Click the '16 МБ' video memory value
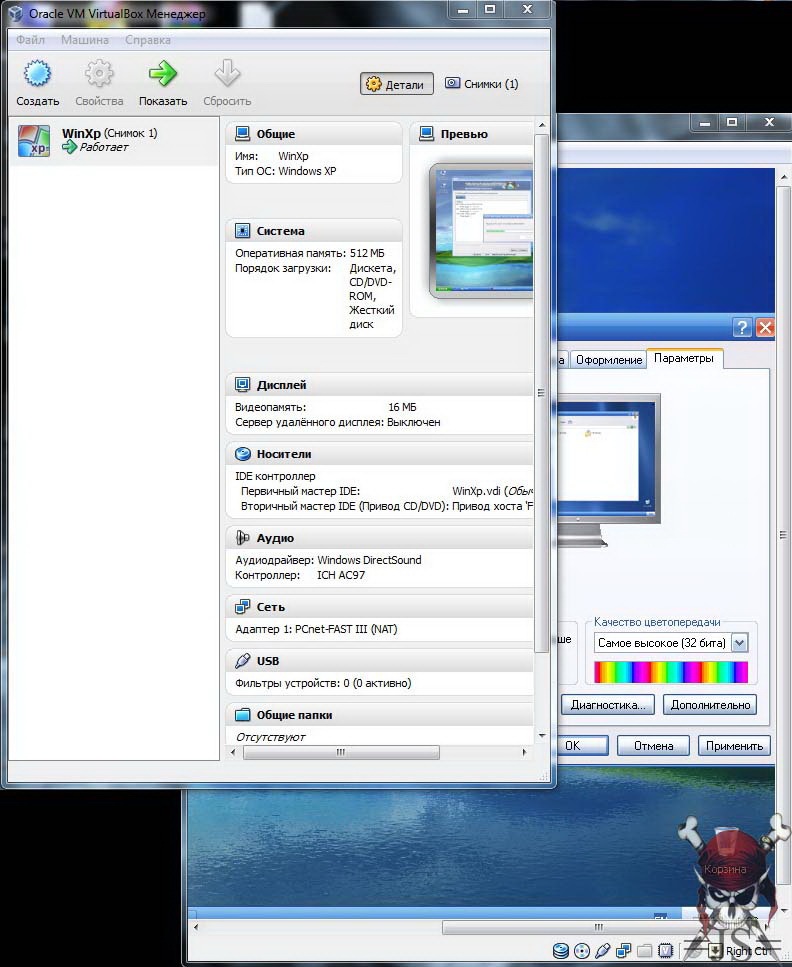Screen dimensions: 792x967 click(402, 407)
